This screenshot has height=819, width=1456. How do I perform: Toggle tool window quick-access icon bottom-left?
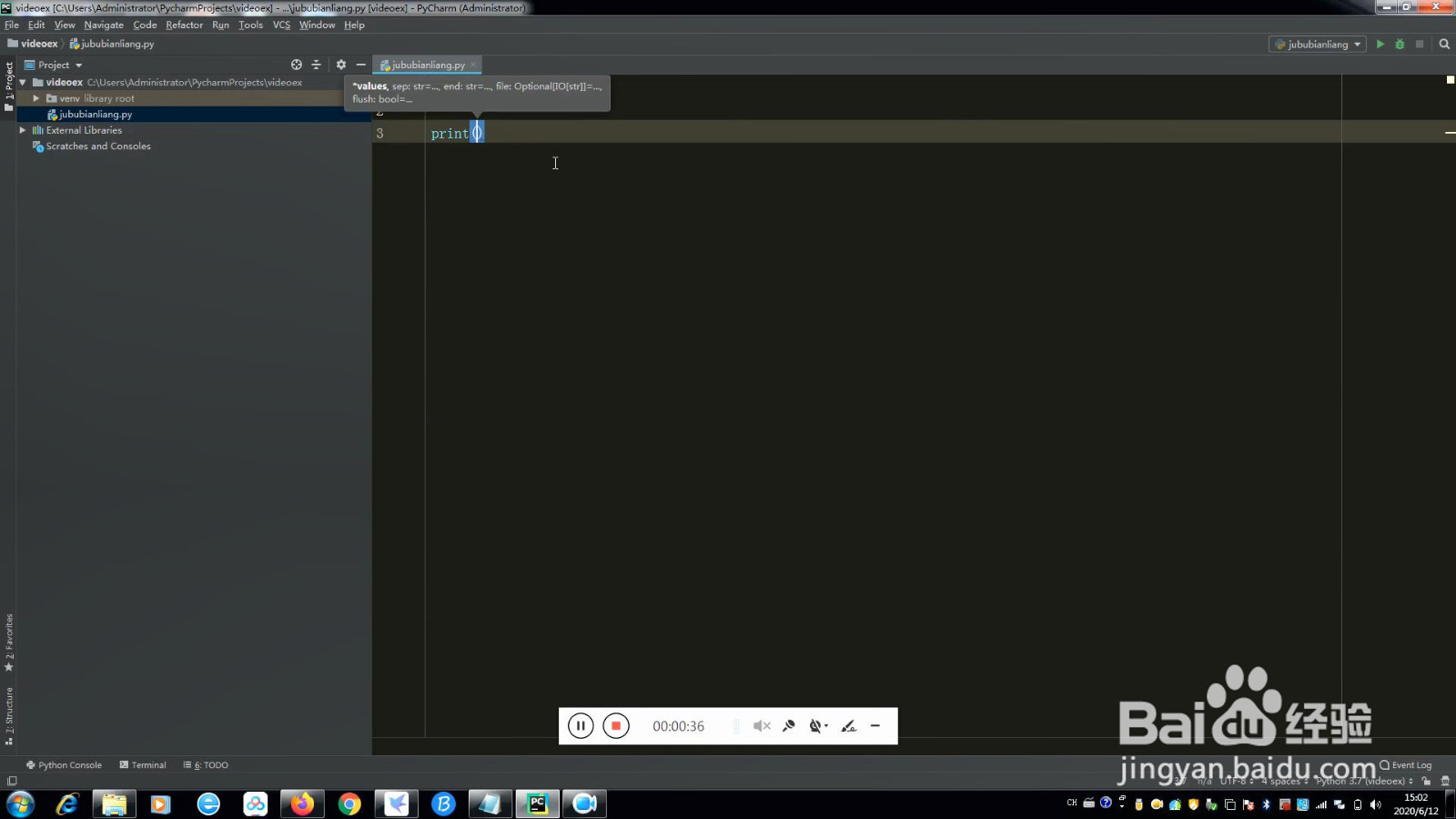coord(12,781)
